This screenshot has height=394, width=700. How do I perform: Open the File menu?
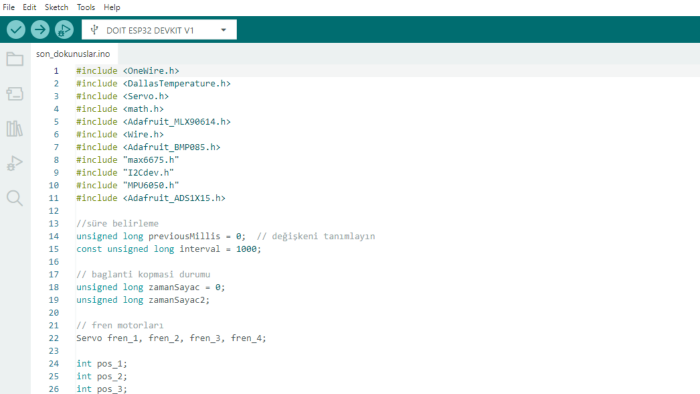[x=8, y=7]
